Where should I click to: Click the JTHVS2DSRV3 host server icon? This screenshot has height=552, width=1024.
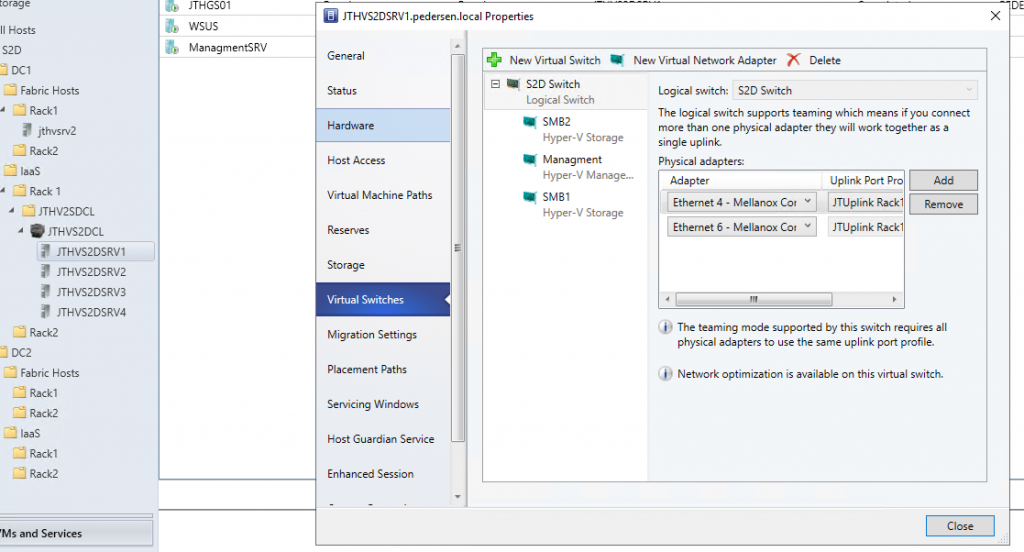point(46,292)
